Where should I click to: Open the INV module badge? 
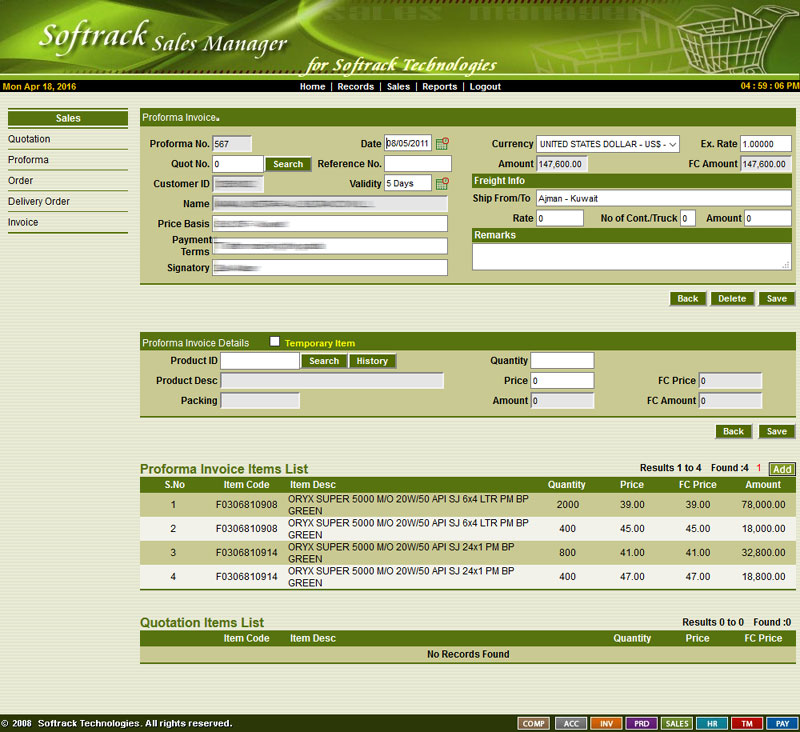click(605, 723)
